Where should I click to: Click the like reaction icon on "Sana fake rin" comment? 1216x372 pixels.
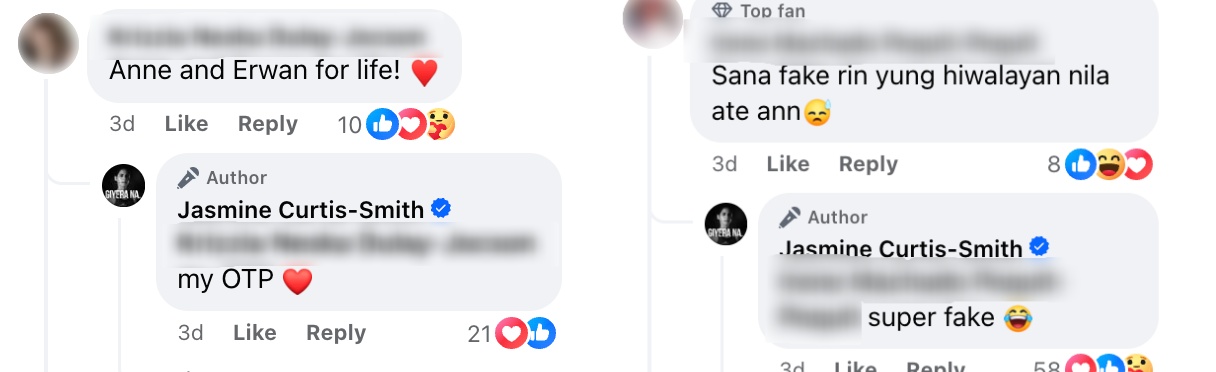click(x=1080, y=164)
